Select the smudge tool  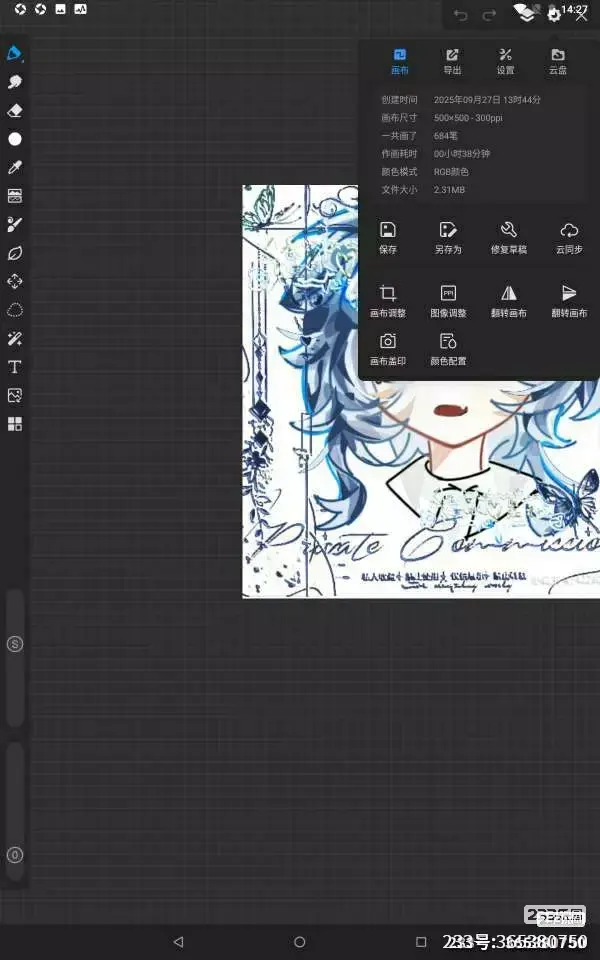[15, 82]
